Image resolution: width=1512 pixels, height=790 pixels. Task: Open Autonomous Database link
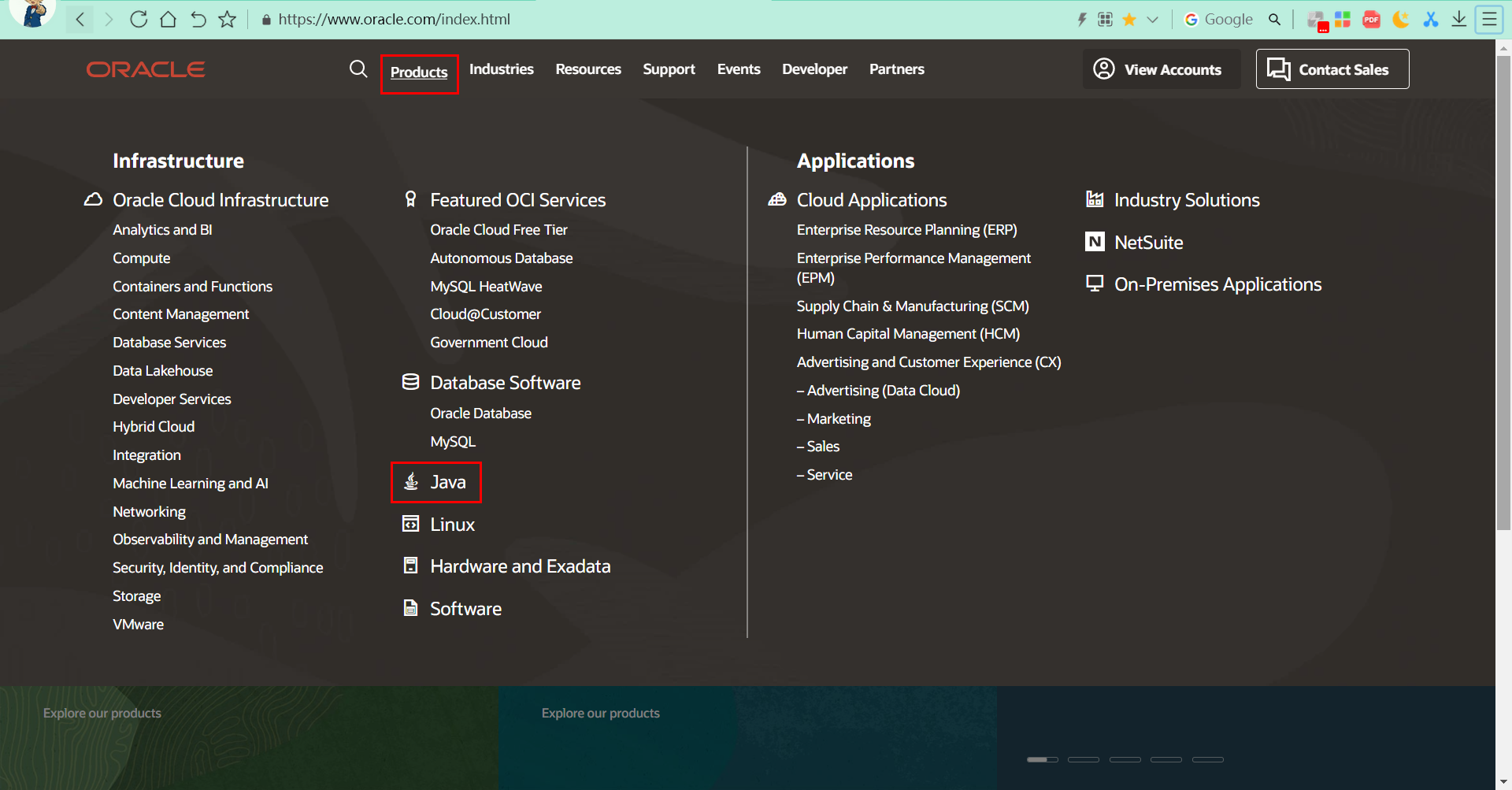click(502, 258)
